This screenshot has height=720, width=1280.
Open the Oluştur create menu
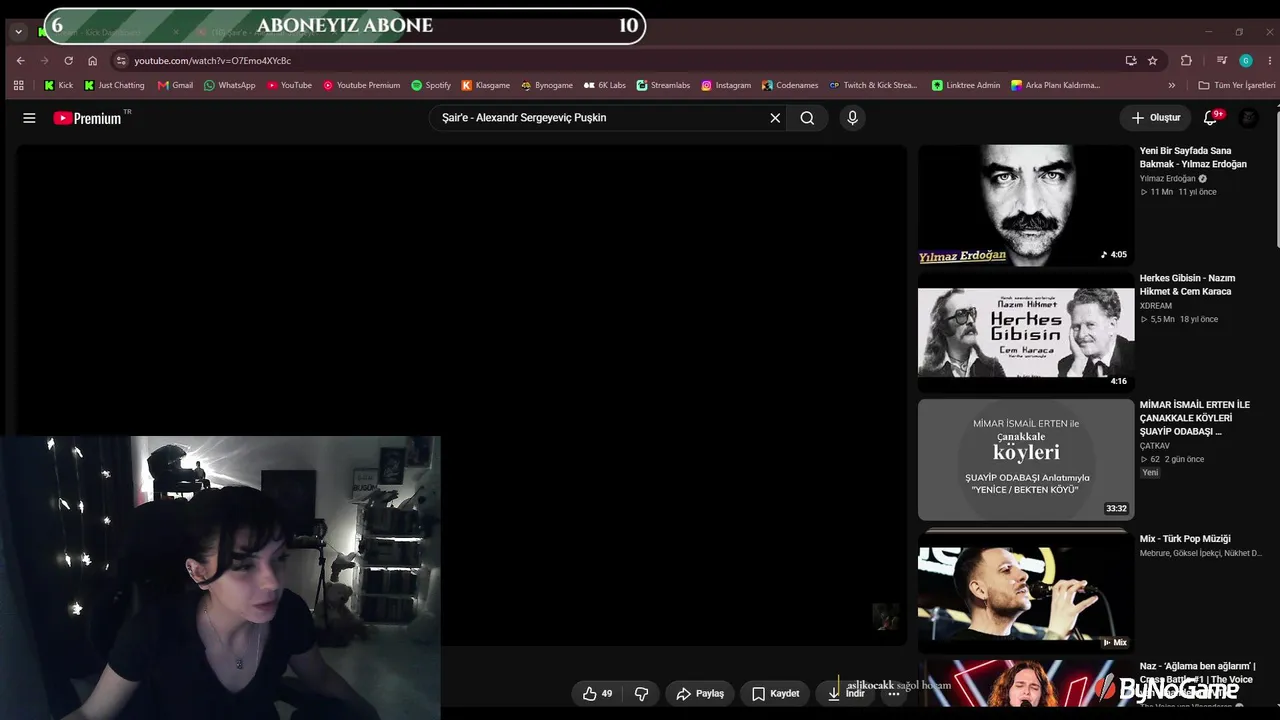pos(1156,118)
